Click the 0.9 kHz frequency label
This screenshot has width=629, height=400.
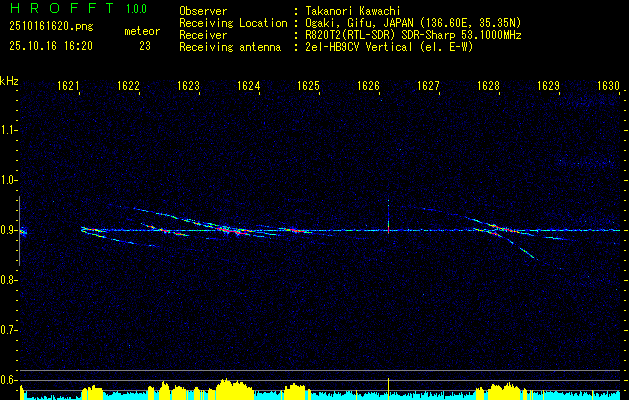coord(8,230)
